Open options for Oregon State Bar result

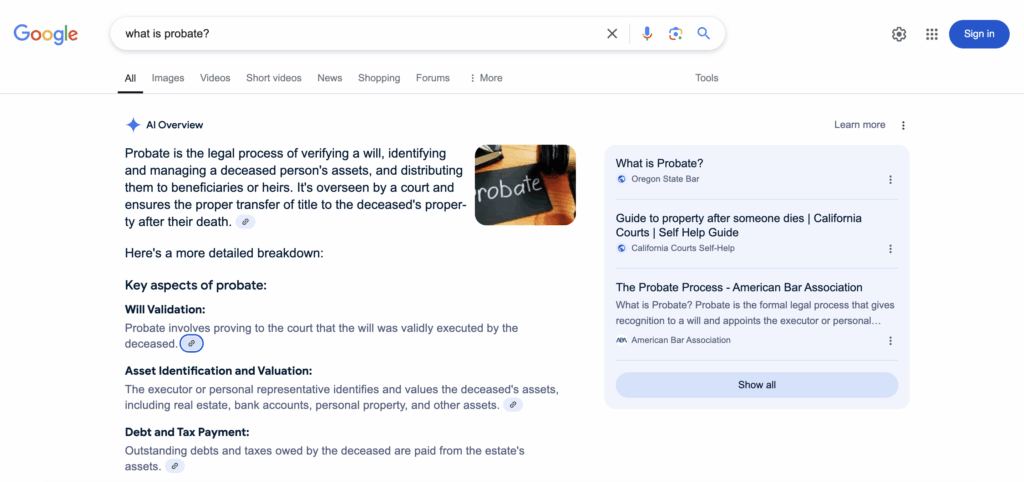[x=889, y=180]
